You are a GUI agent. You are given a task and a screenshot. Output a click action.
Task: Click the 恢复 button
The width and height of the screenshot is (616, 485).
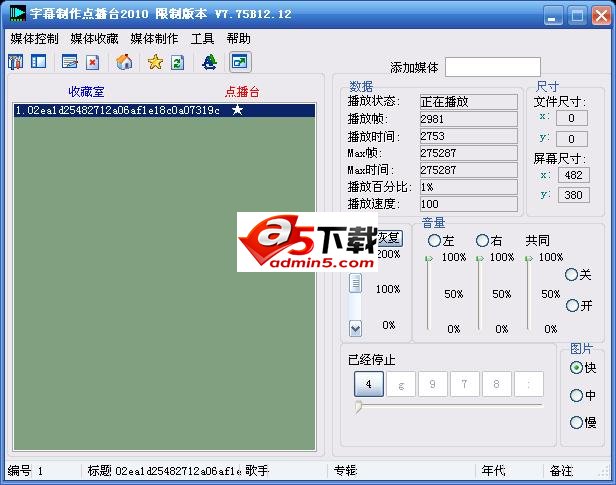(x=389, y=238)
